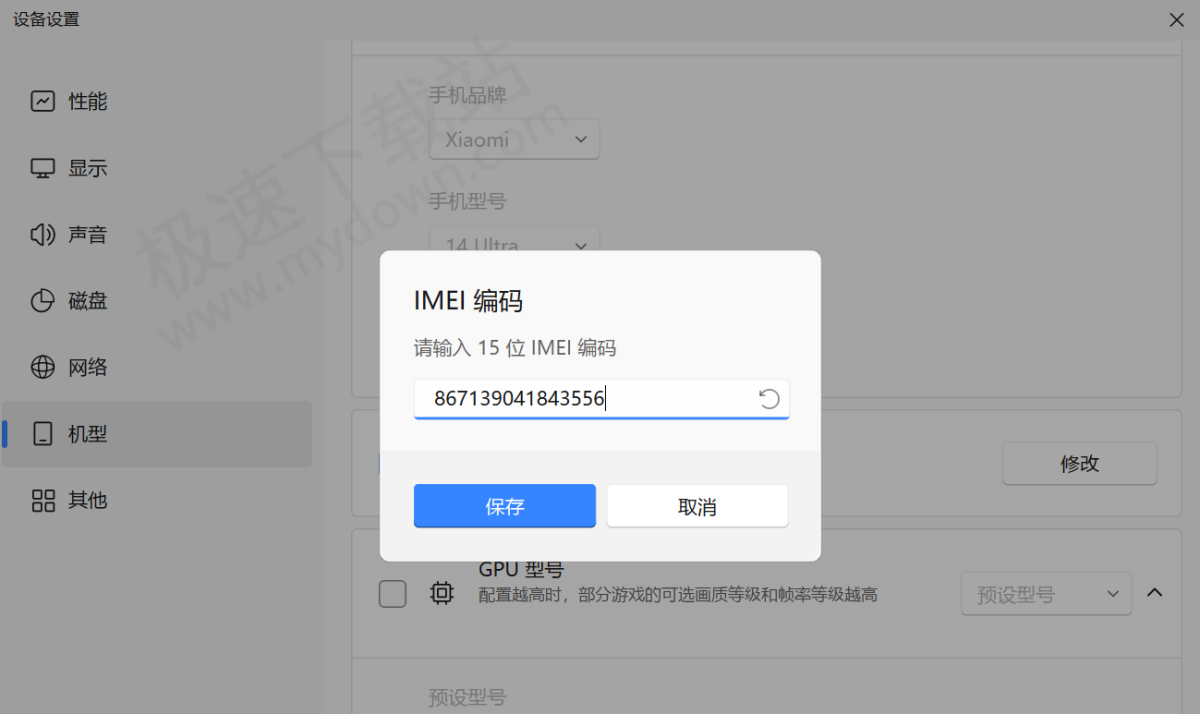Save the IMEI code with 保存 button
Image resolution: width=1200 pixels, height=714 pixels.
(x=504, y=506)
